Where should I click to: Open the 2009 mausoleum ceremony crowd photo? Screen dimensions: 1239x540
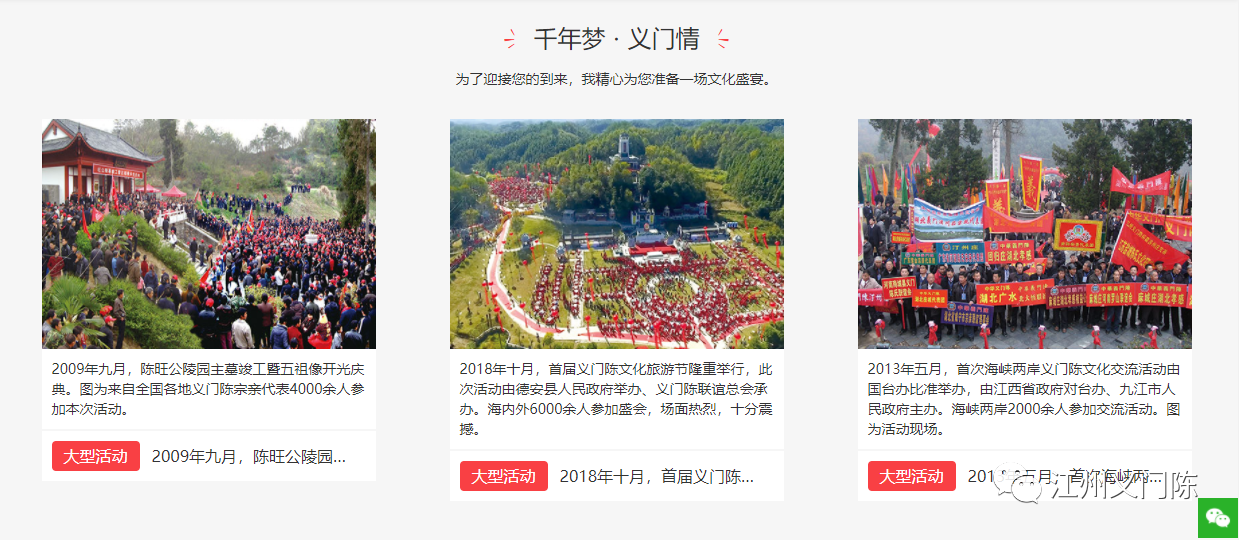pos(209,234)
